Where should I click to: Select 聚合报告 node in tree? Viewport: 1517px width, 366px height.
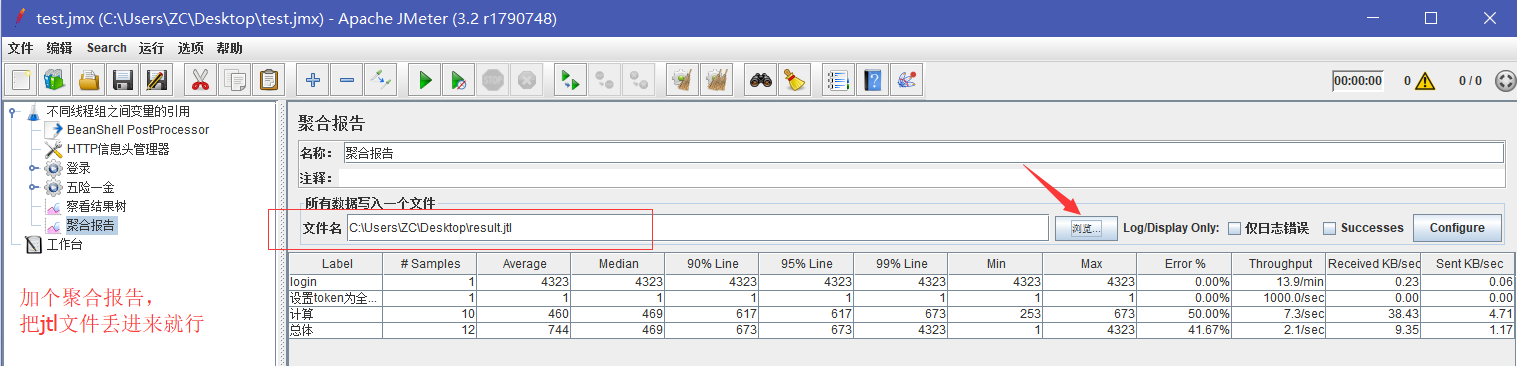pyautogui.click(x=91, y=225)
